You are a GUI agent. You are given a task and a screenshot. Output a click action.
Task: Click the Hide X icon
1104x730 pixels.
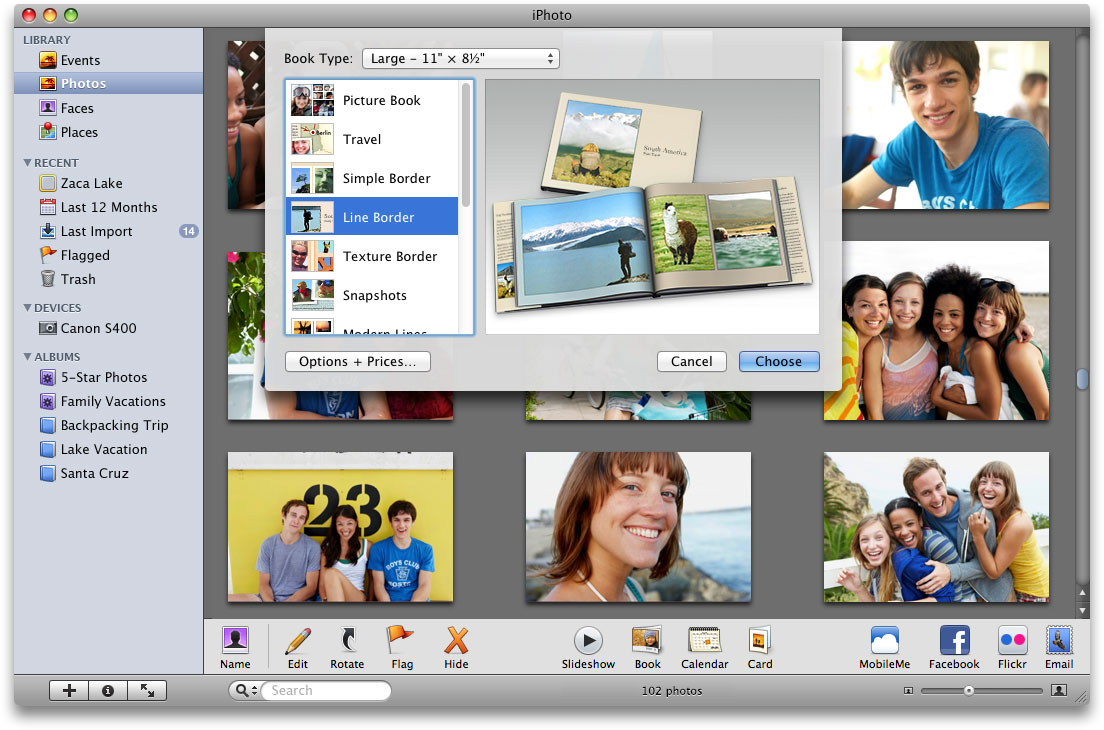[x=456, y=641]
